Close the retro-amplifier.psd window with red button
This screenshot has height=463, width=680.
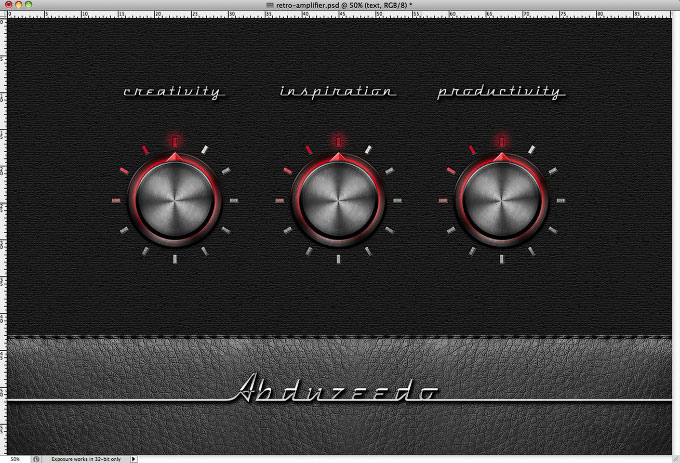tap(8, 5)
